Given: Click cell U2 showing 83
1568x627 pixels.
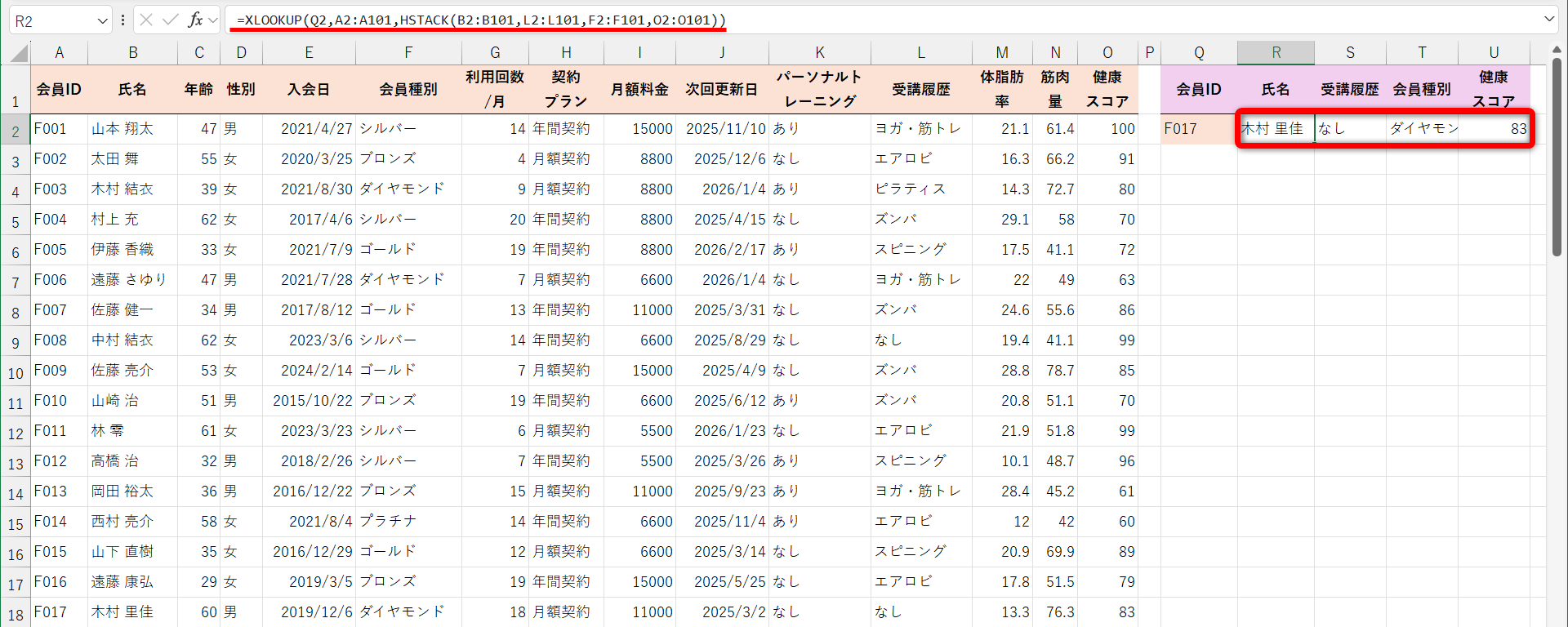Looking at the screenshot, I should coord(1494,129).
